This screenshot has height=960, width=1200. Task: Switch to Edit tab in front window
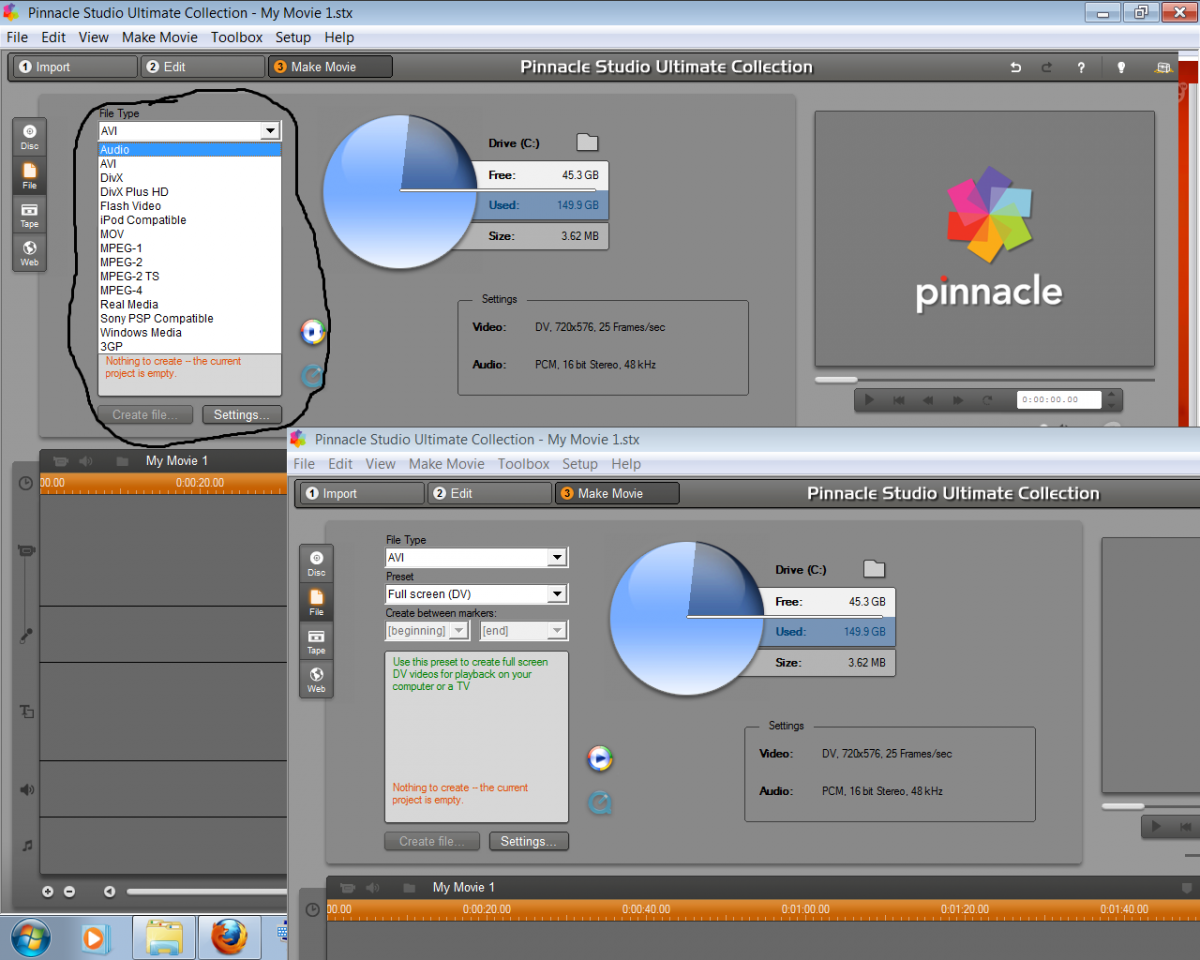[x=490, y=493]
